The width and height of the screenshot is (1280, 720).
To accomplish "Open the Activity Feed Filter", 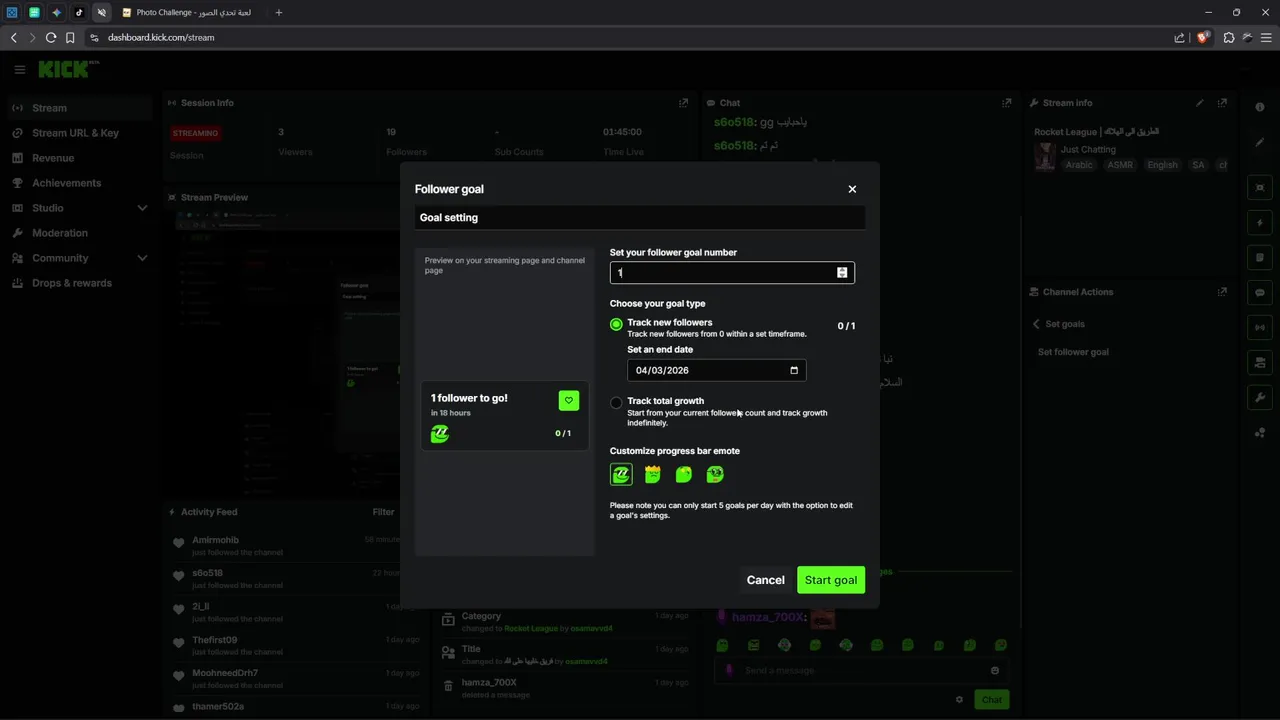I will 383,512.
